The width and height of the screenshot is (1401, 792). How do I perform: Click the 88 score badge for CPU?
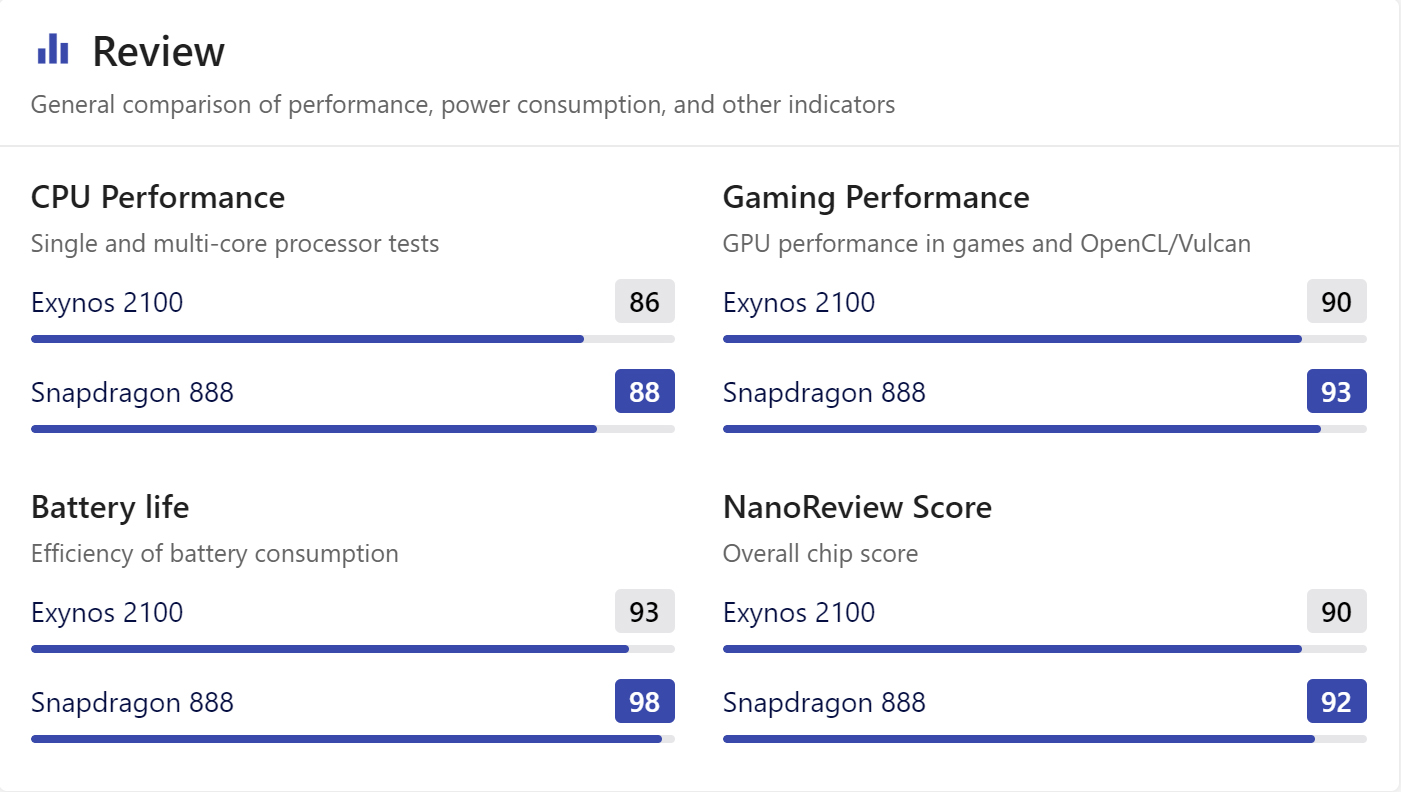tap(645, 391)
